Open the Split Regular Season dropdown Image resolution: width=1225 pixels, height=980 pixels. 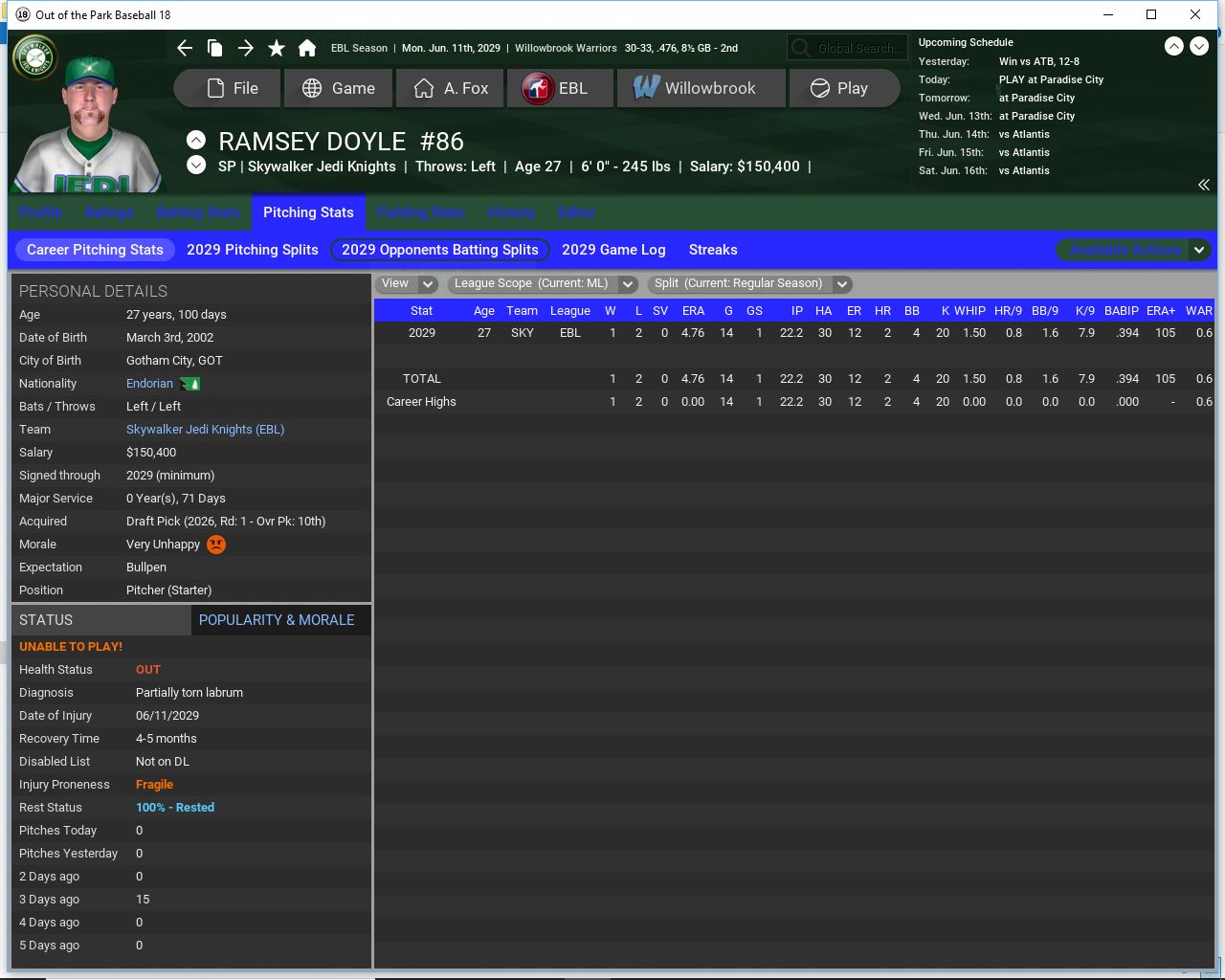750,283
